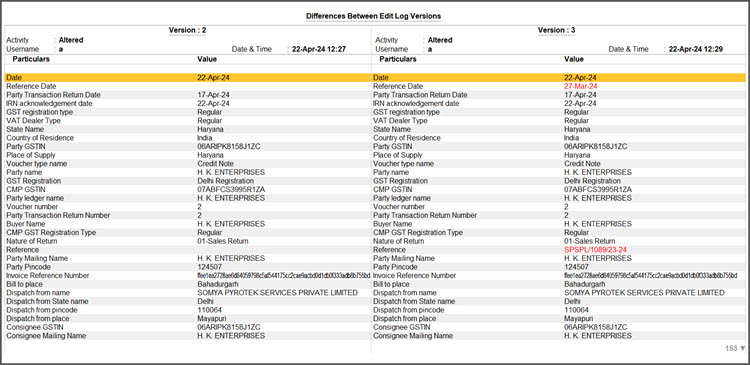Click Version 3 Party Mailing Name value H. K. ENTERPRISES
750x365 pixels.
(598, 258)
